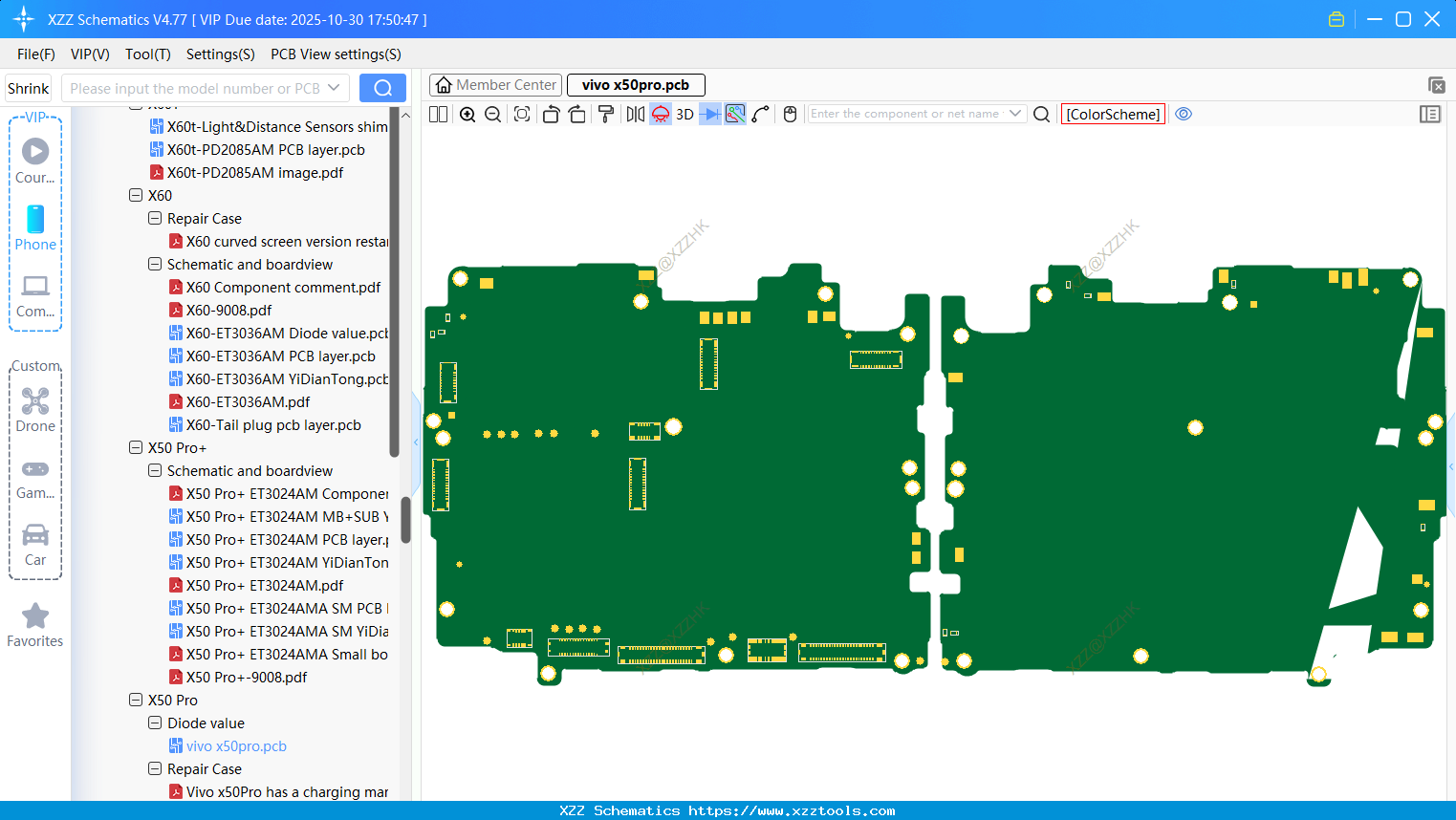
Task: Toggle the diode arrow display mode
Action: point(709,115)
